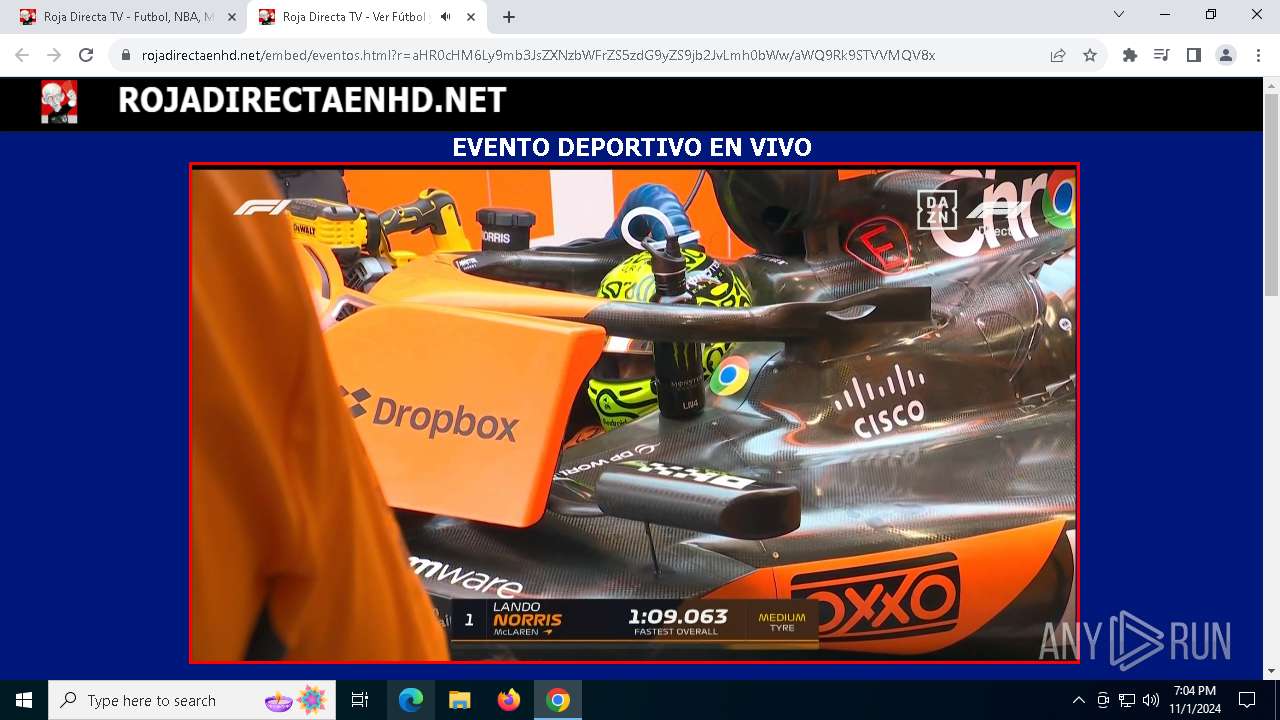
Task: Close the second Roja Directa tab
Action: 471,17
